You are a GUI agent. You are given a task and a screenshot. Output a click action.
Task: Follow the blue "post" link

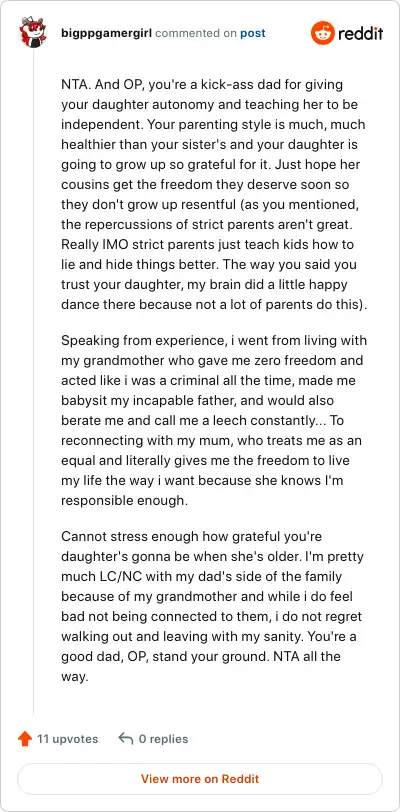[x=252, y=34]
